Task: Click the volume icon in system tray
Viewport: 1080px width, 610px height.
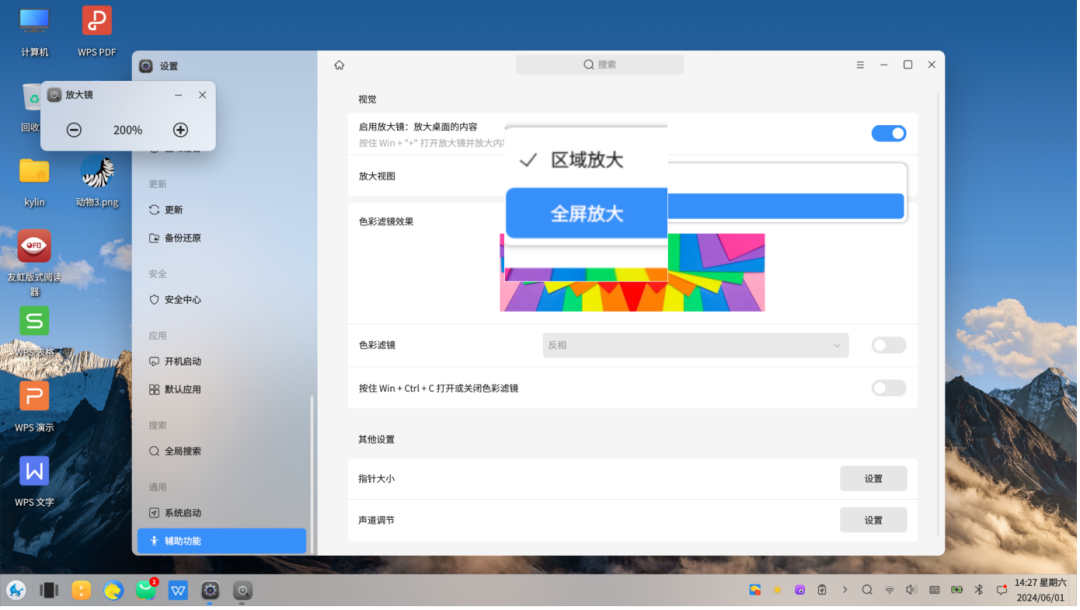Action: point(911,590)
